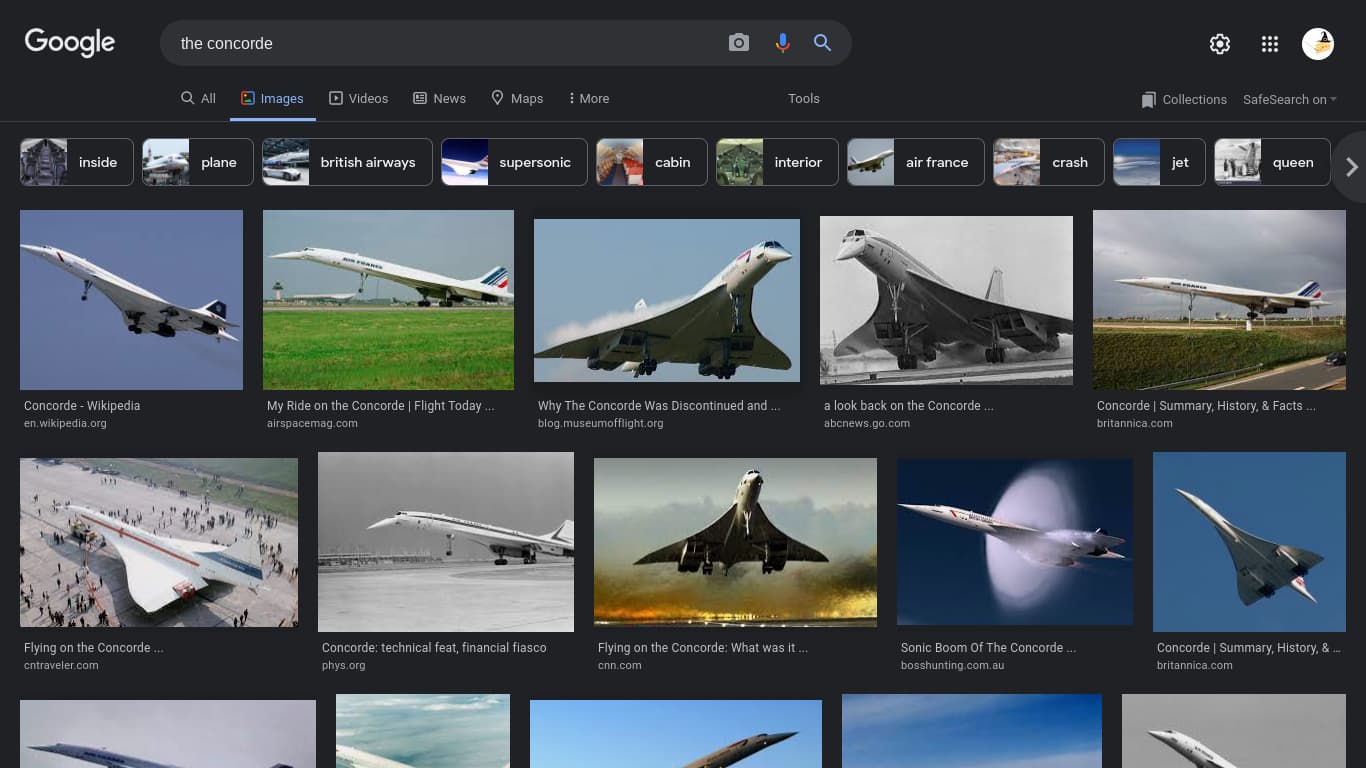The height and width of the screenshot is (768, 1366).
Task: Click the bosshunting.com.au source text
Action: click(x=953, y=665)
